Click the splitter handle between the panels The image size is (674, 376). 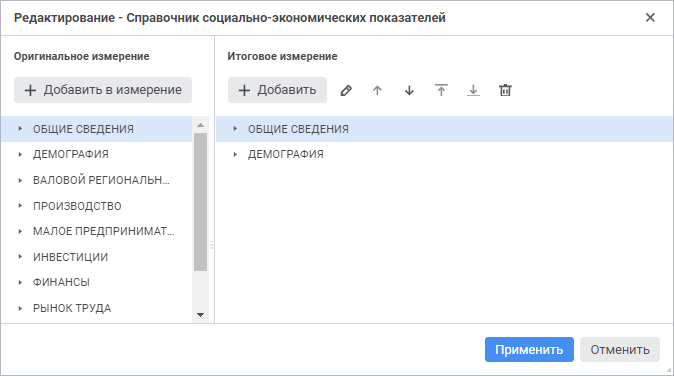pos(211,245)
